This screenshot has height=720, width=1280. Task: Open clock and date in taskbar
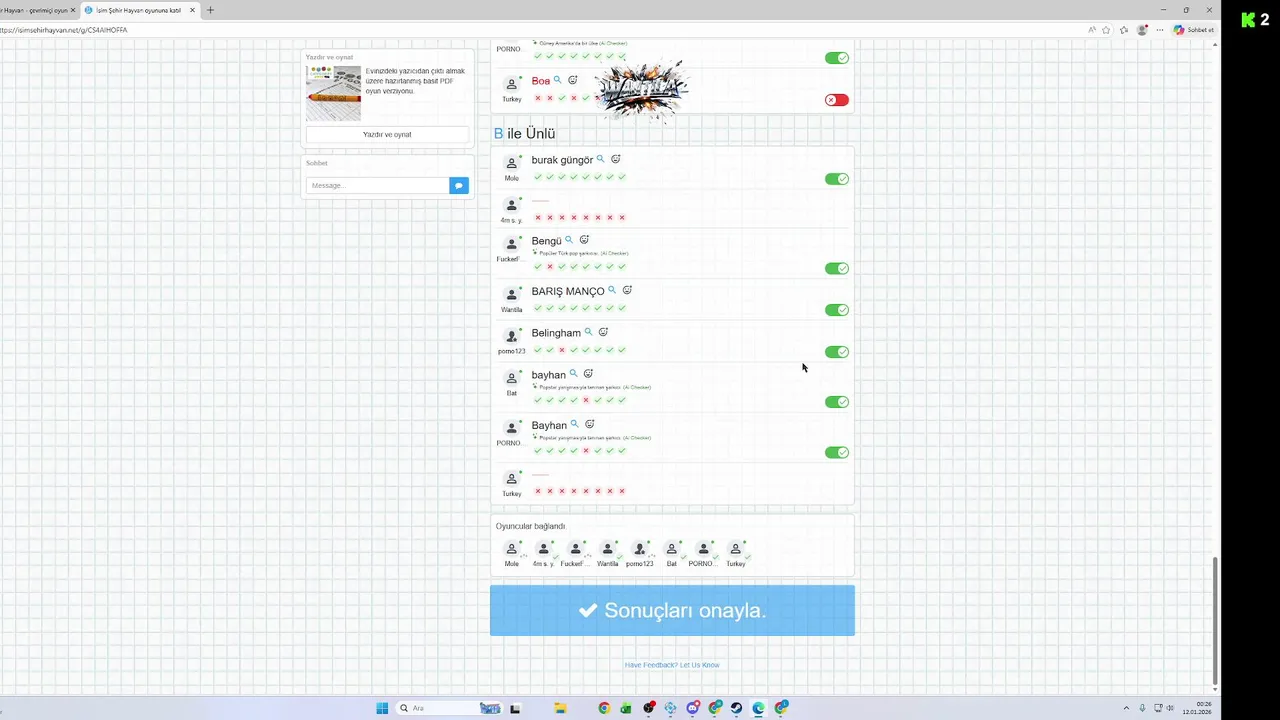[1197, 708]
